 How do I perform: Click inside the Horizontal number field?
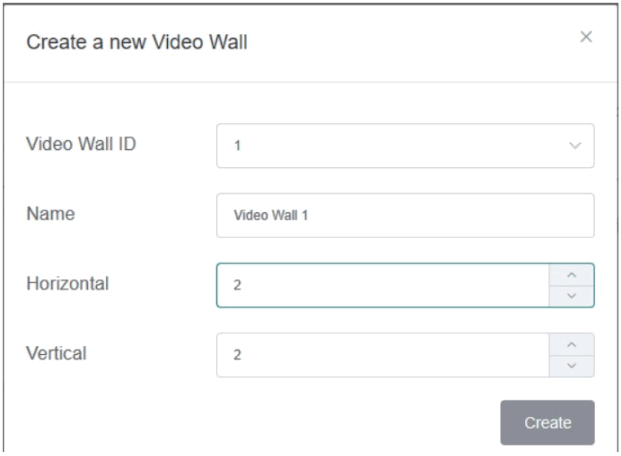(382, 285)
